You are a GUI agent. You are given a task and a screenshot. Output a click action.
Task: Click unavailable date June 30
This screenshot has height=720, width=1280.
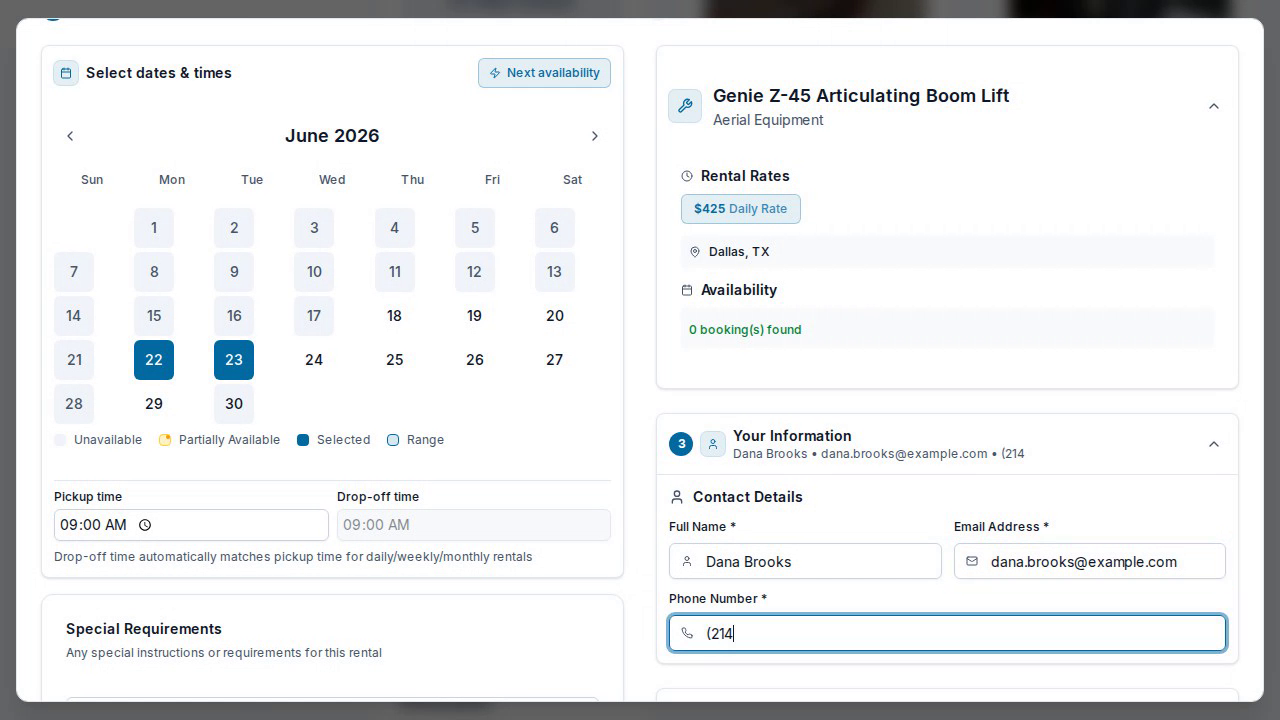(x=234, y=404)
